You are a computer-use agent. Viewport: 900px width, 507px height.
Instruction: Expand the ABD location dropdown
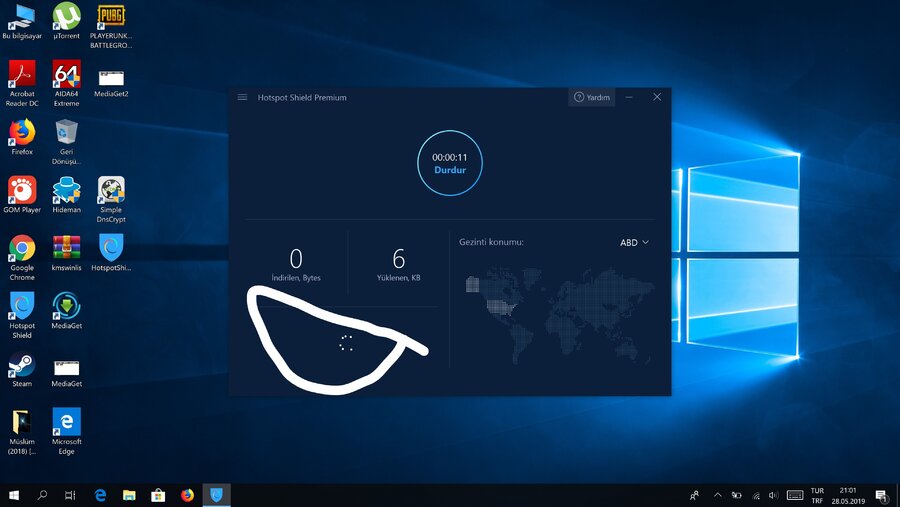point(634,242)
